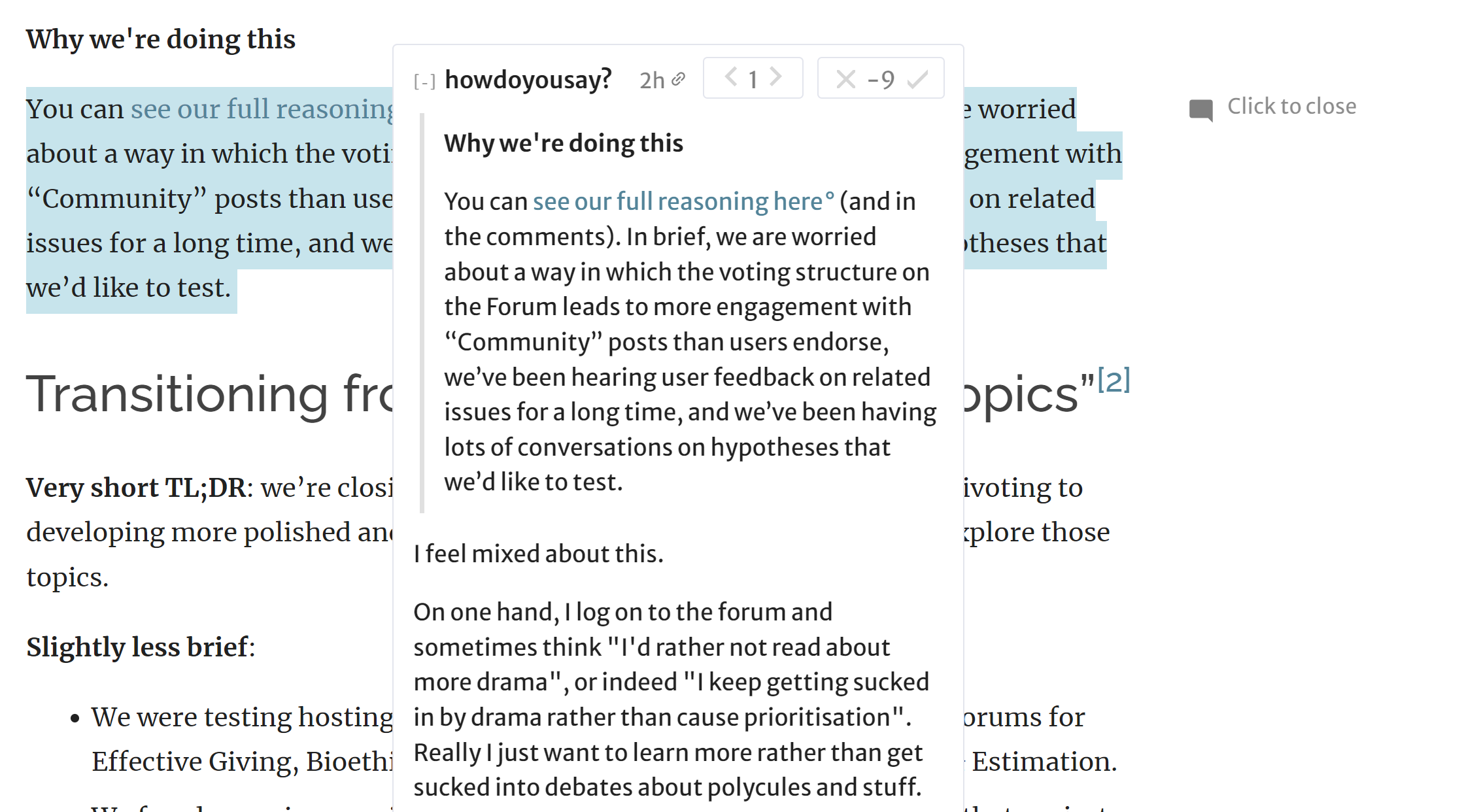Click the karma score 1

click(x=753, y=80)
